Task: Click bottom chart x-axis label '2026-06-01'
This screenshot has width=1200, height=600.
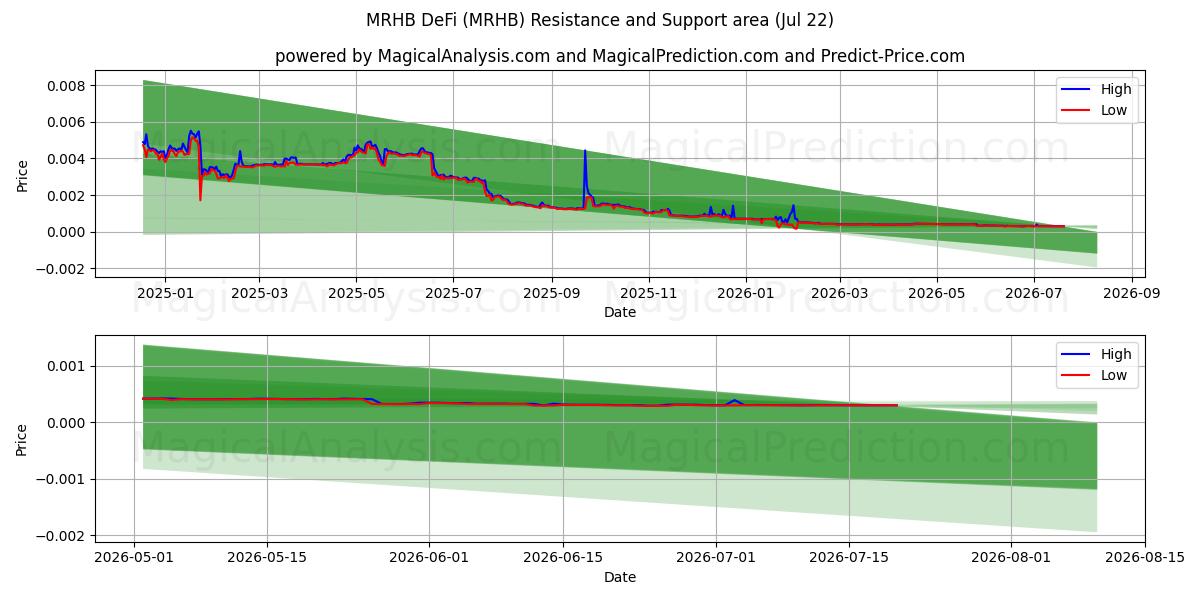Action: click(x=429, y=559)
